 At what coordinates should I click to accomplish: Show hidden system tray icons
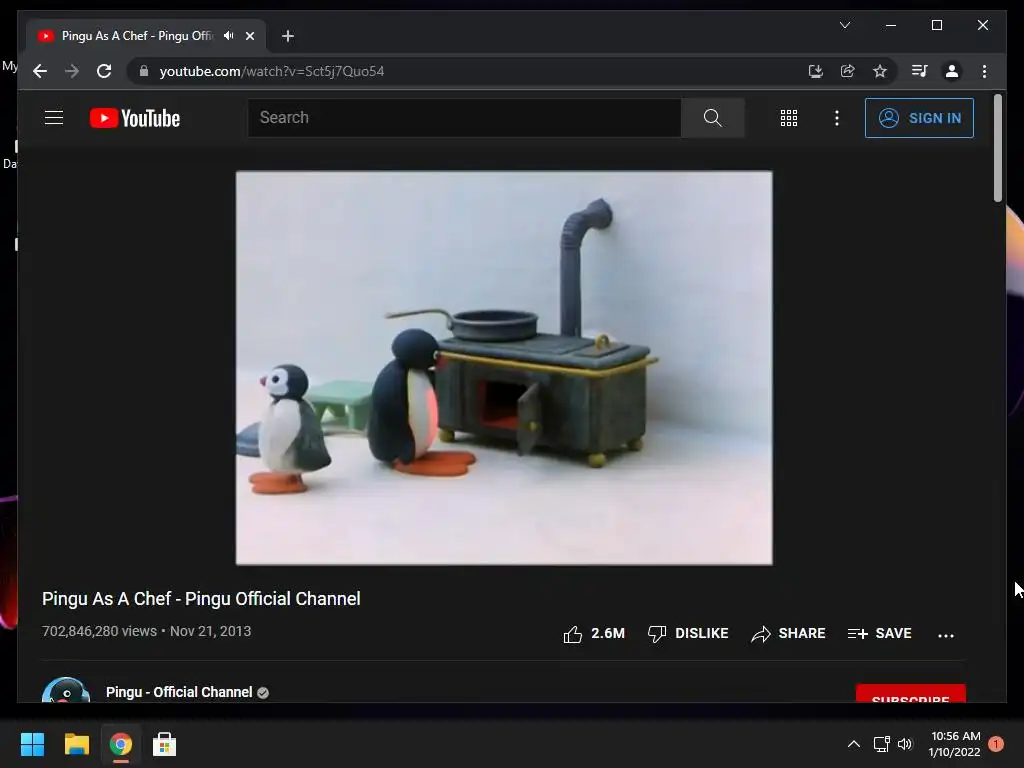[x=854, y=744]
